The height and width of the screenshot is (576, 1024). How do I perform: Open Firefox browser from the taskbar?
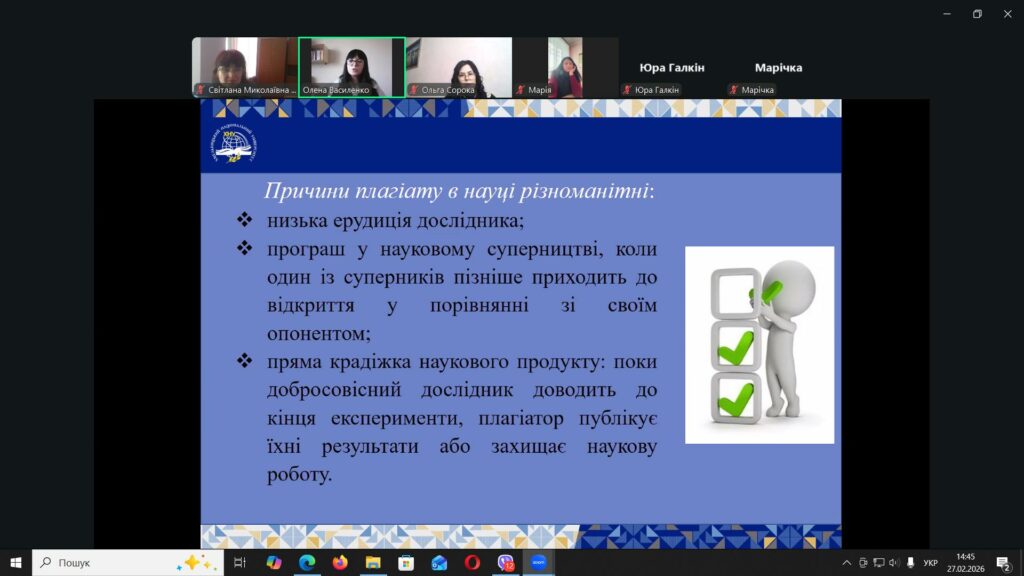pos(340,563)
